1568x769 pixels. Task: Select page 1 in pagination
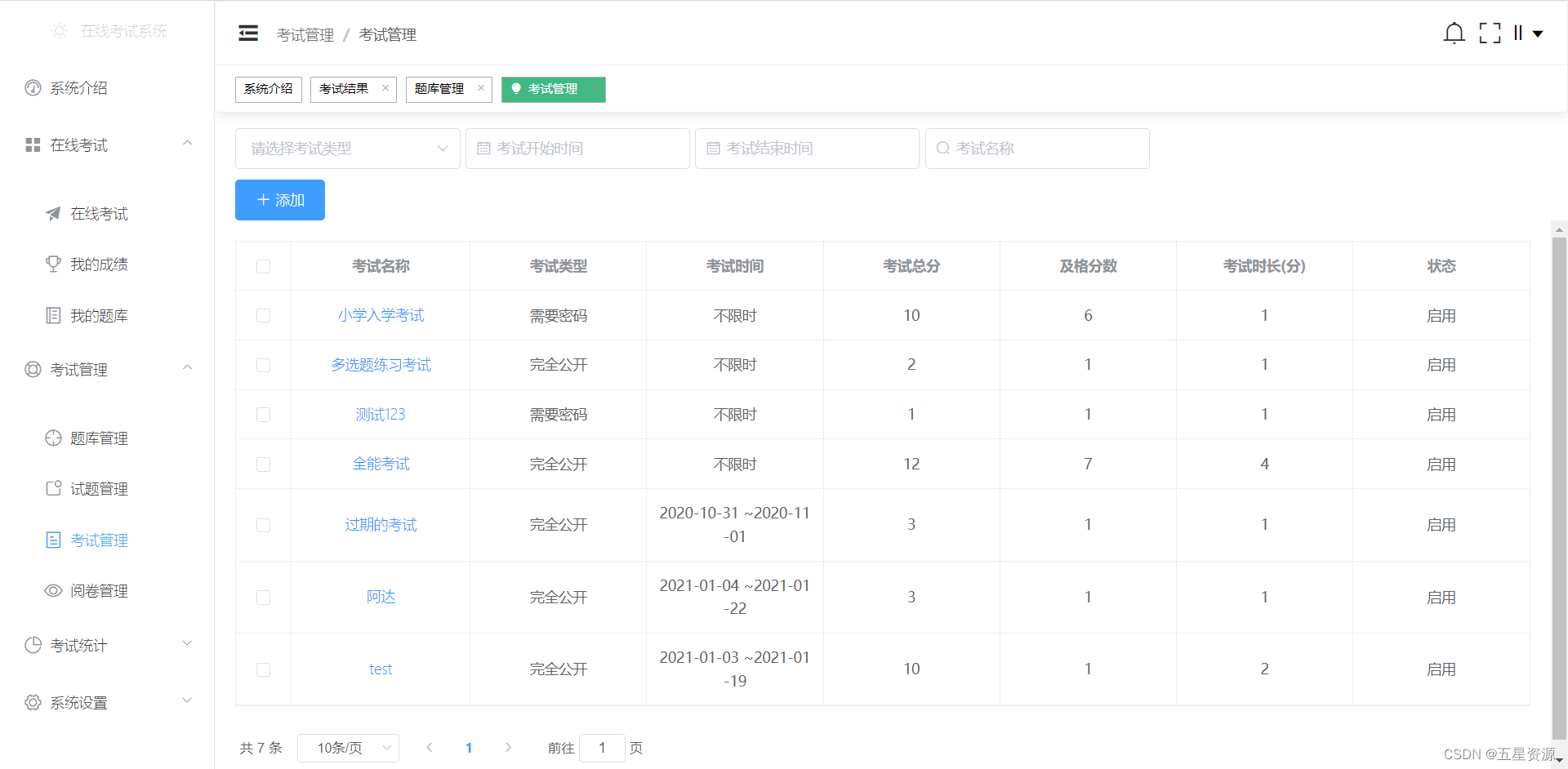[x=469, y=748]
